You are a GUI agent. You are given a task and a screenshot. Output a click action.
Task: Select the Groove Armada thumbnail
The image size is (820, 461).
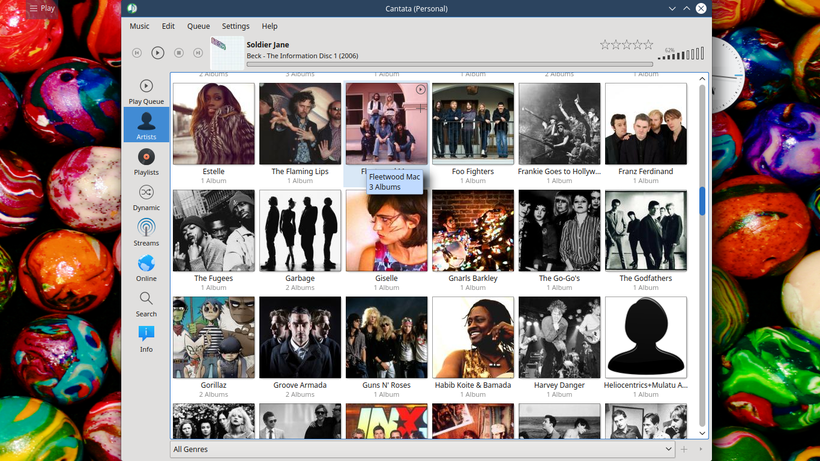click(x=300, y=337)
